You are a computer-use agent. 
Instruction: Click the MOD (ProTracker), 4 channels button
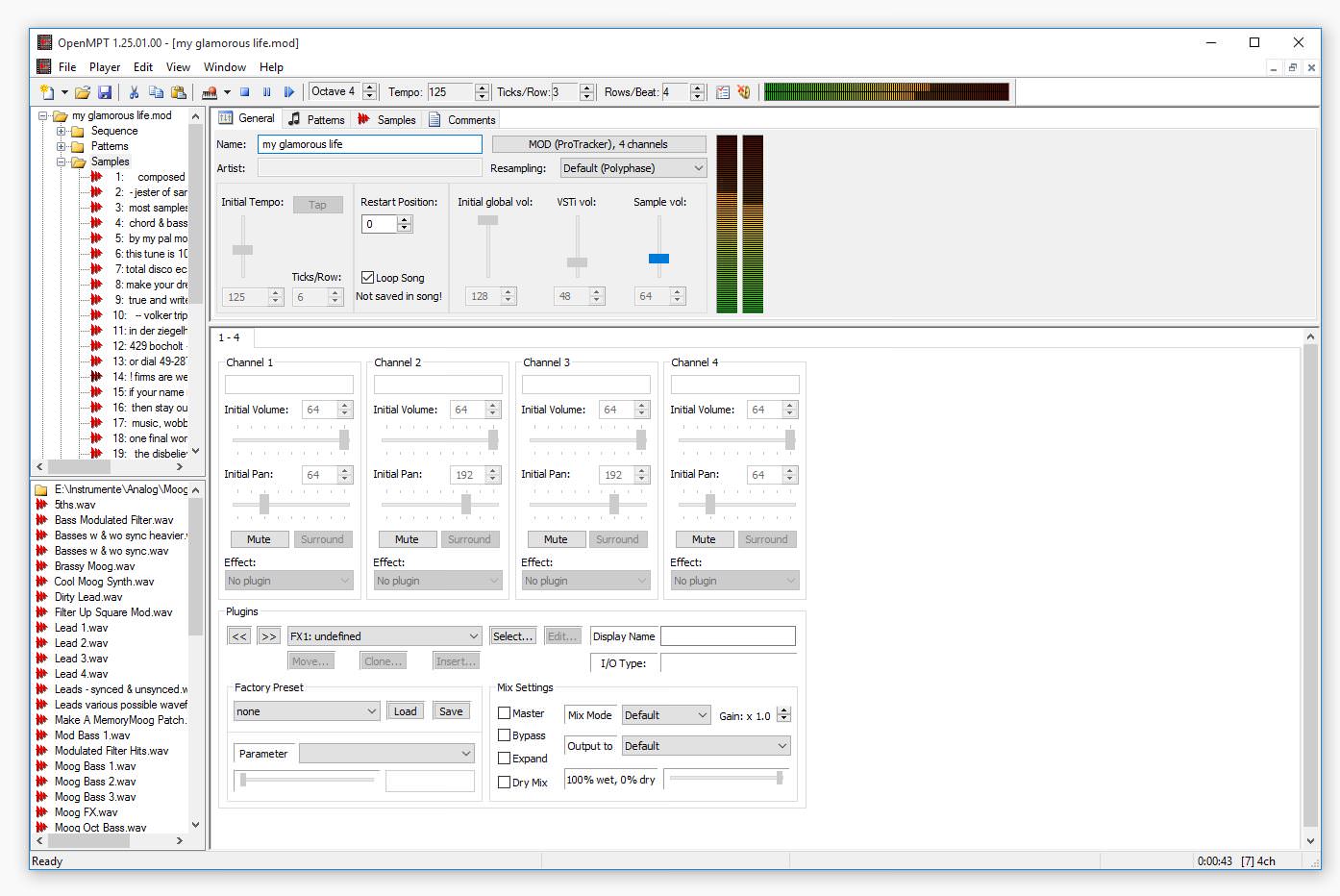599,144
